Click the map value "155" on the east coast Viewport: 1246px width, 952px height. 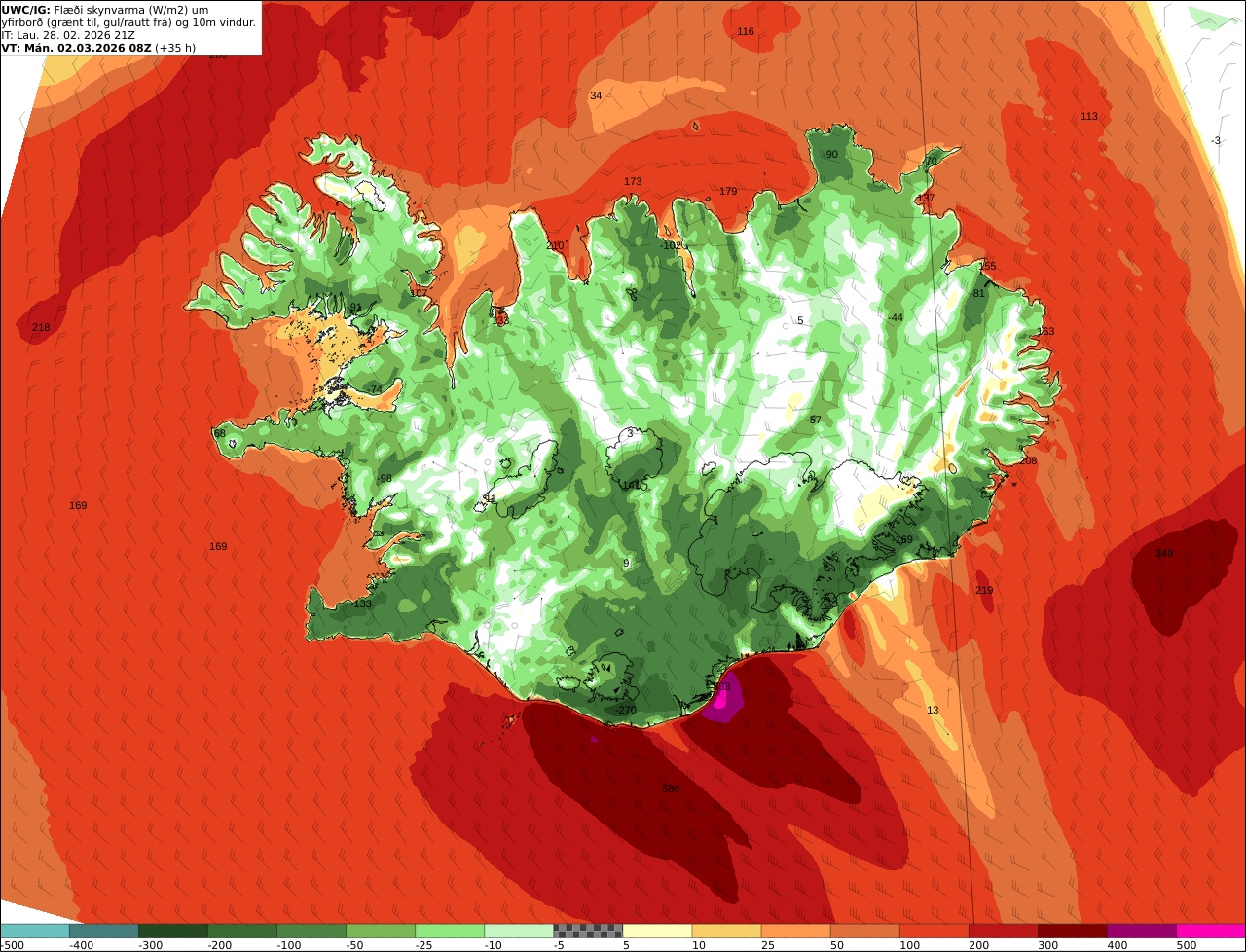pyautogui.click(x=988, y=267)
